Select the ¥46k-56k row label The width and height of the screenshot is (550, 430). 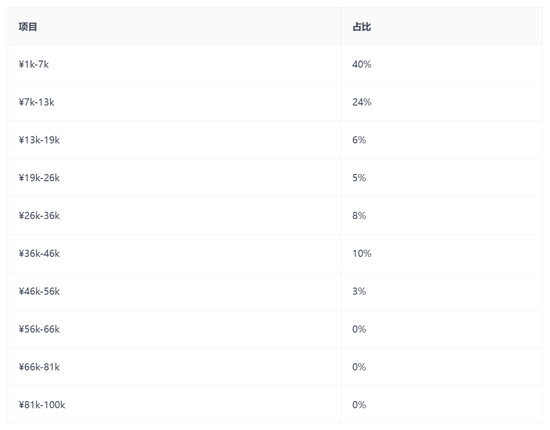(x=39, y=291)
